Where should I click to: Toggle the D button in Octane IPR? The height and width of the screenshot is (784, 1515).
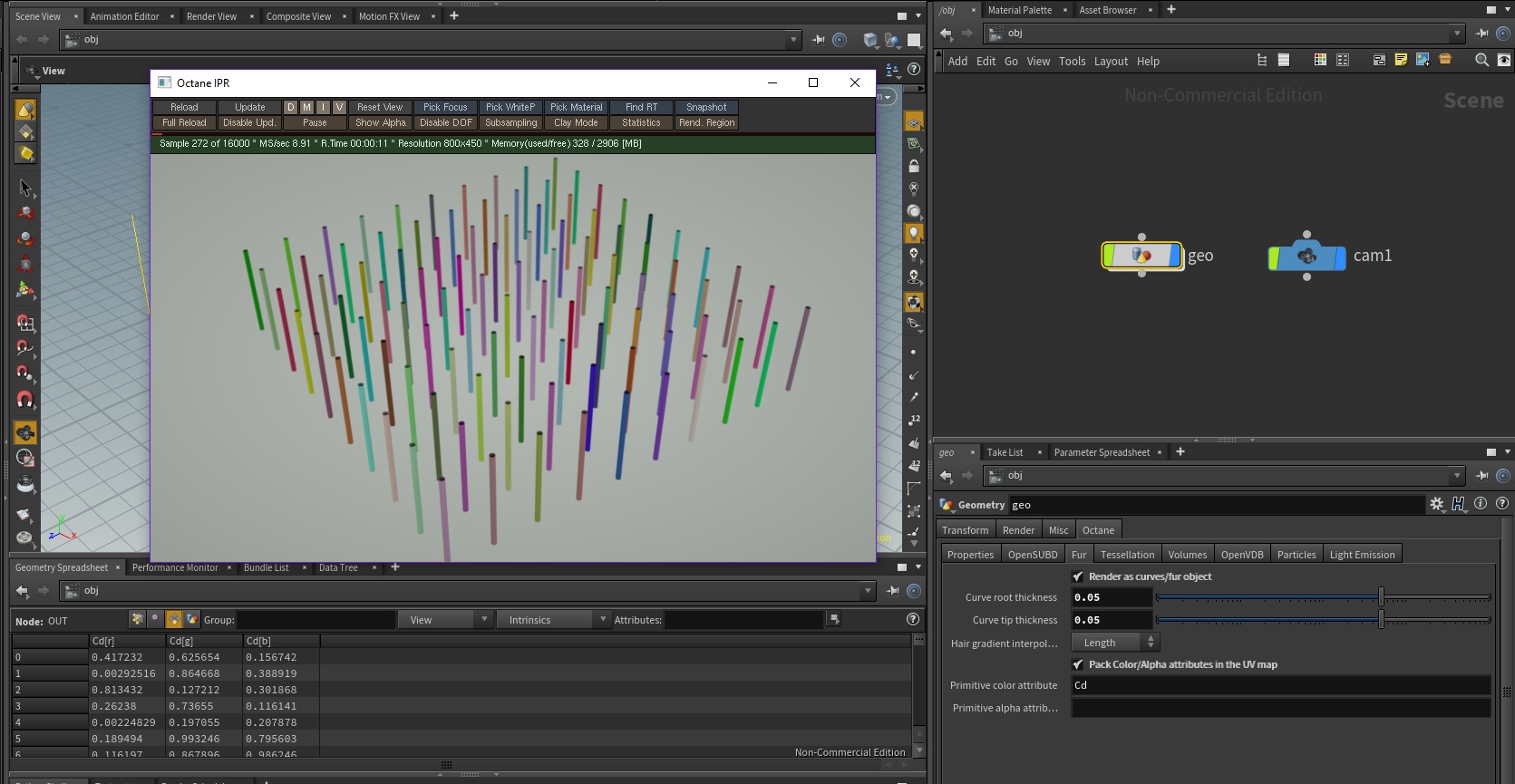pyautogui.click(x=291, y=107)
